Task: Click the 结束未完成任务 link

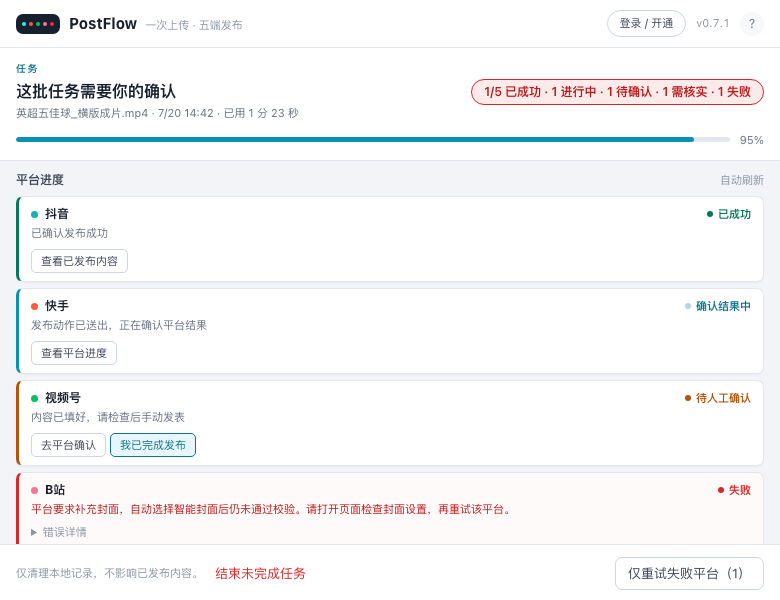Action: point(260,574)
